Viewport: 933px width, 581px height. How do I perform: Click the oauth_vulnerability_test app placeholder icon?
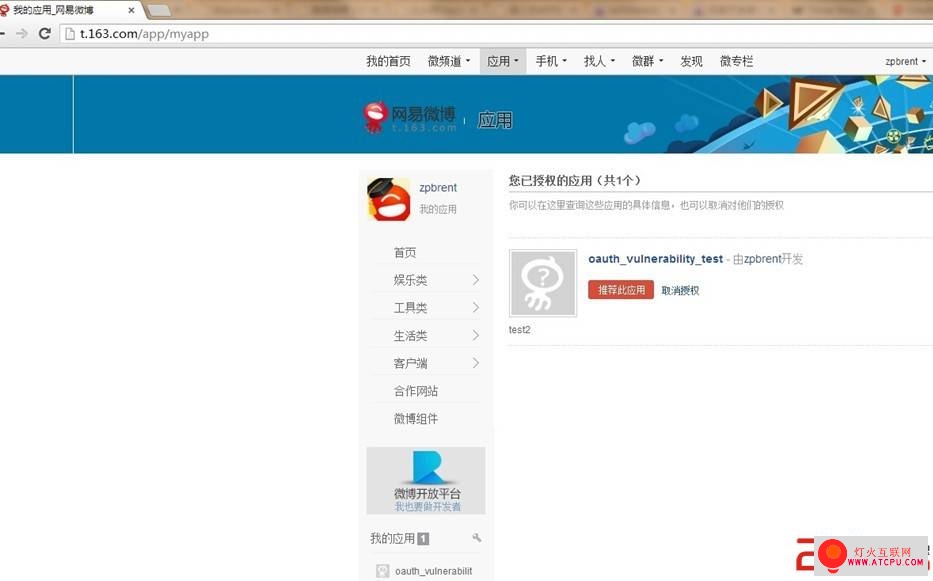[x=543, y=283]
